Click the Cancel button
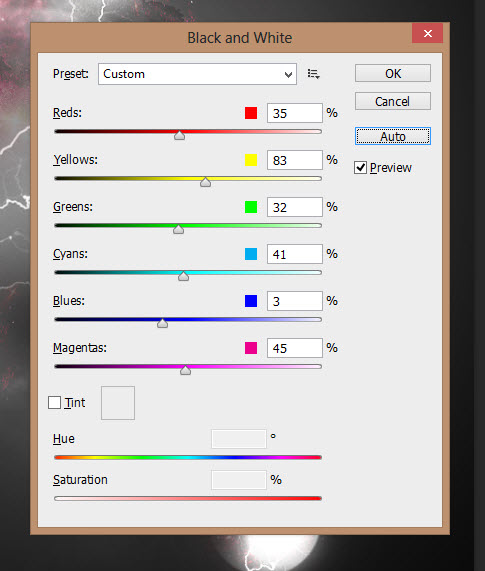 pyautogui.click(x=393, y=101)
